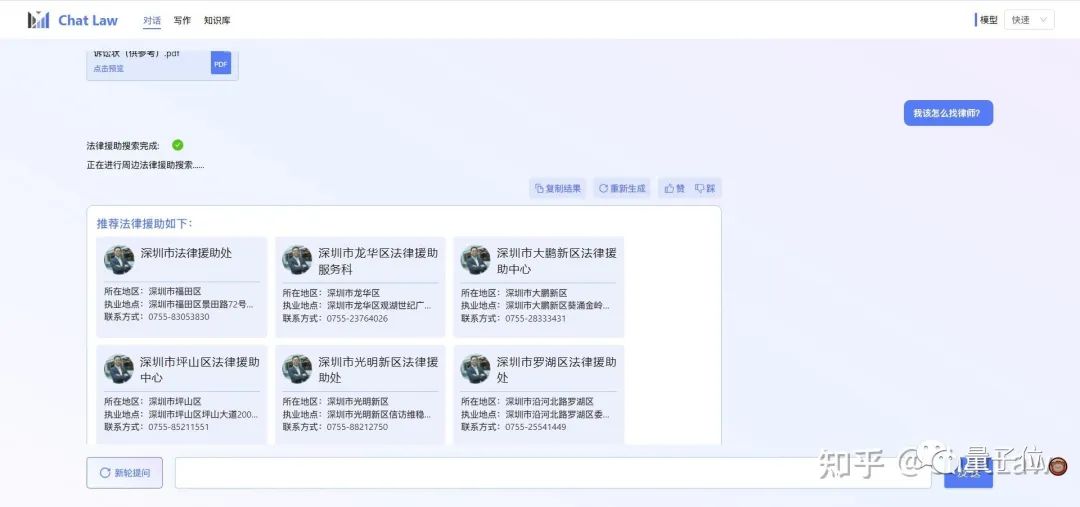Select the 深圳市大鹏新区法律援助中心 card
The width and height of the screenshot is (1080, 507).
coord(538,286)
